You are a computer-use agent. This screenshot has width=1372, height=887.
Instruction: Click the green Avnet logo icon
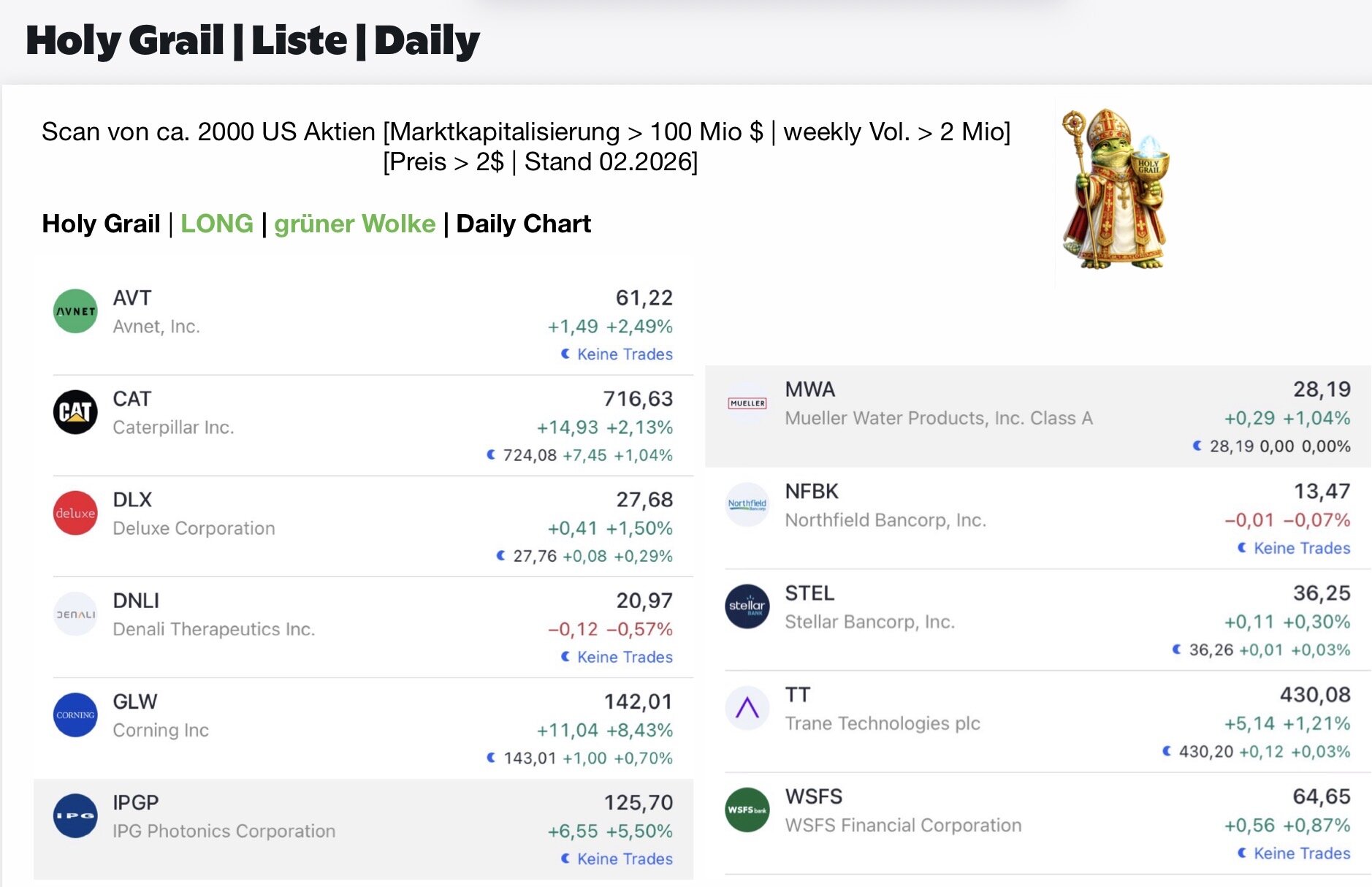(x=75, y=311)
